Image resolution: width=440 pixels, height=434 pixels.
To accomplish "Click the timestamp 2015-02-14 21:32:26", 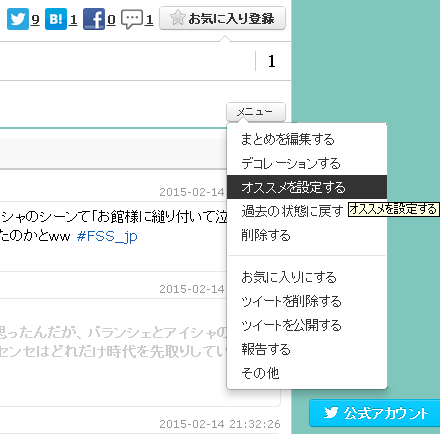I will tap(220, 424).
